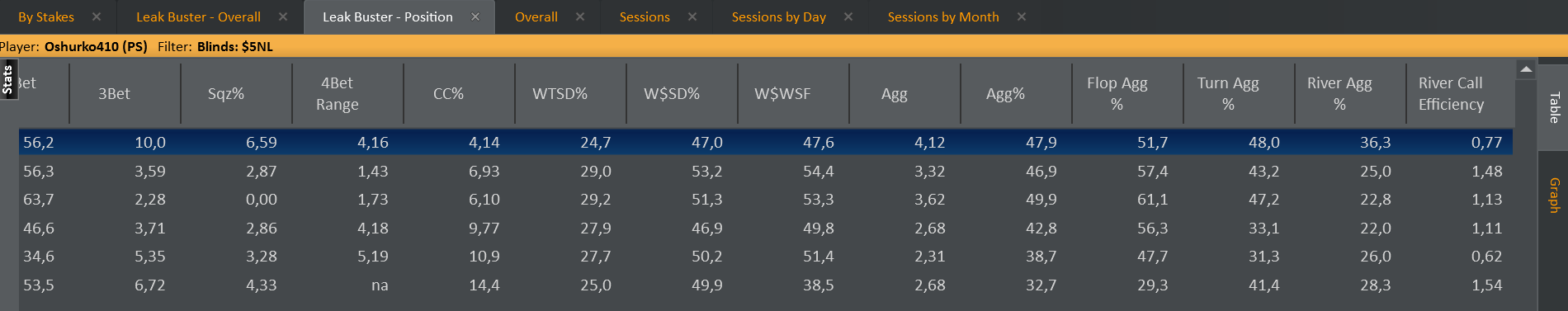Close the Sessions by Month tab
The height and width of the screenshot is (311, 1568).
click(1022, 16)
